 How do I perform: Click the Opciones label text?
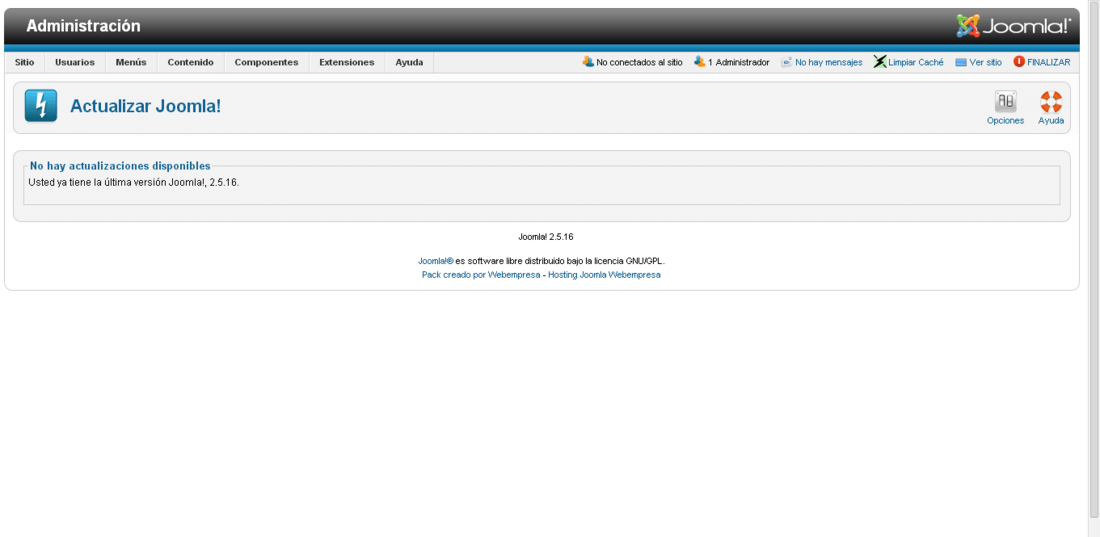pos(1005,121)
